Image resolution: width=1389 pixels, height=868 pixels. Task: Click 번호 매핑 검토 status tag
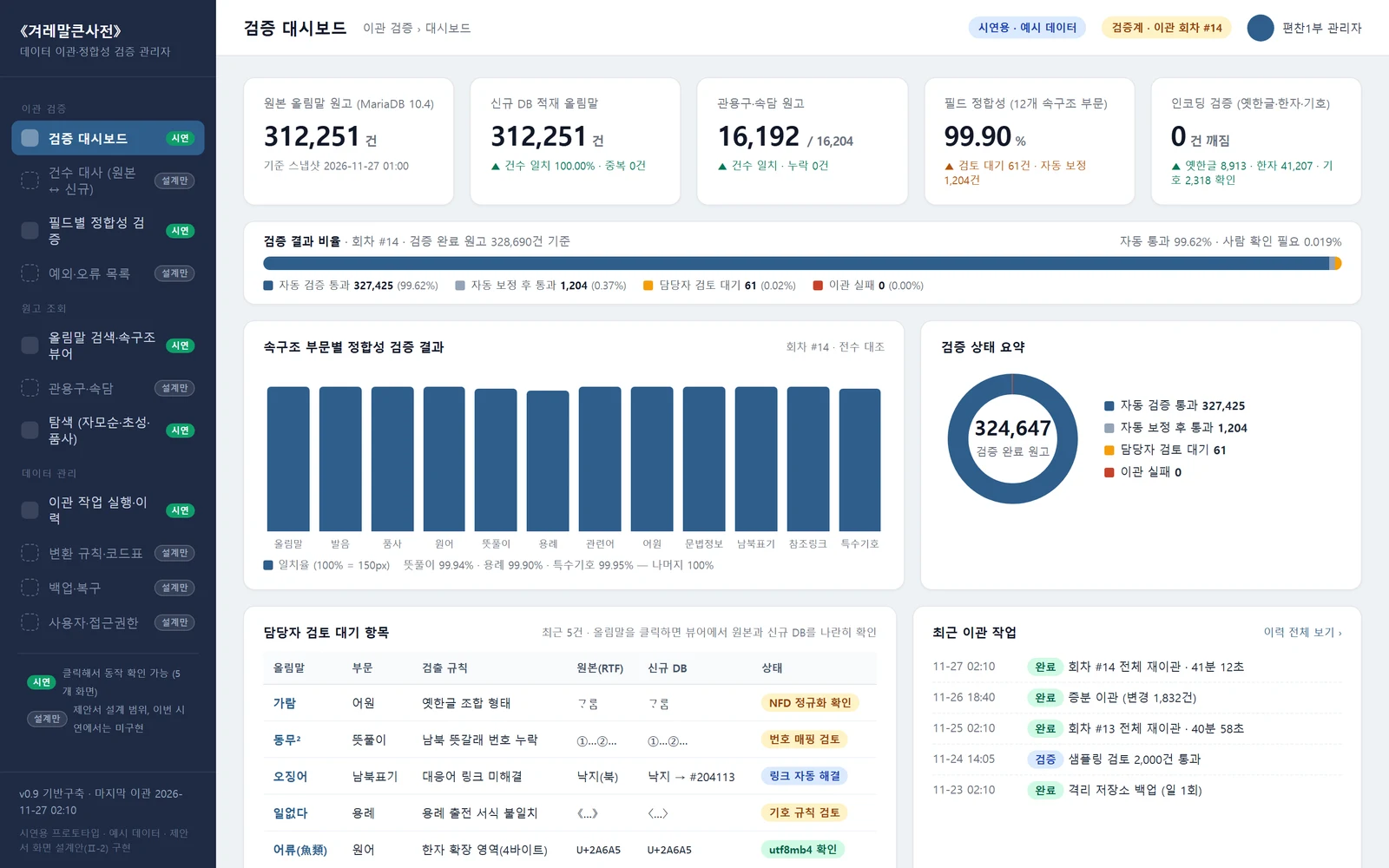805,740
